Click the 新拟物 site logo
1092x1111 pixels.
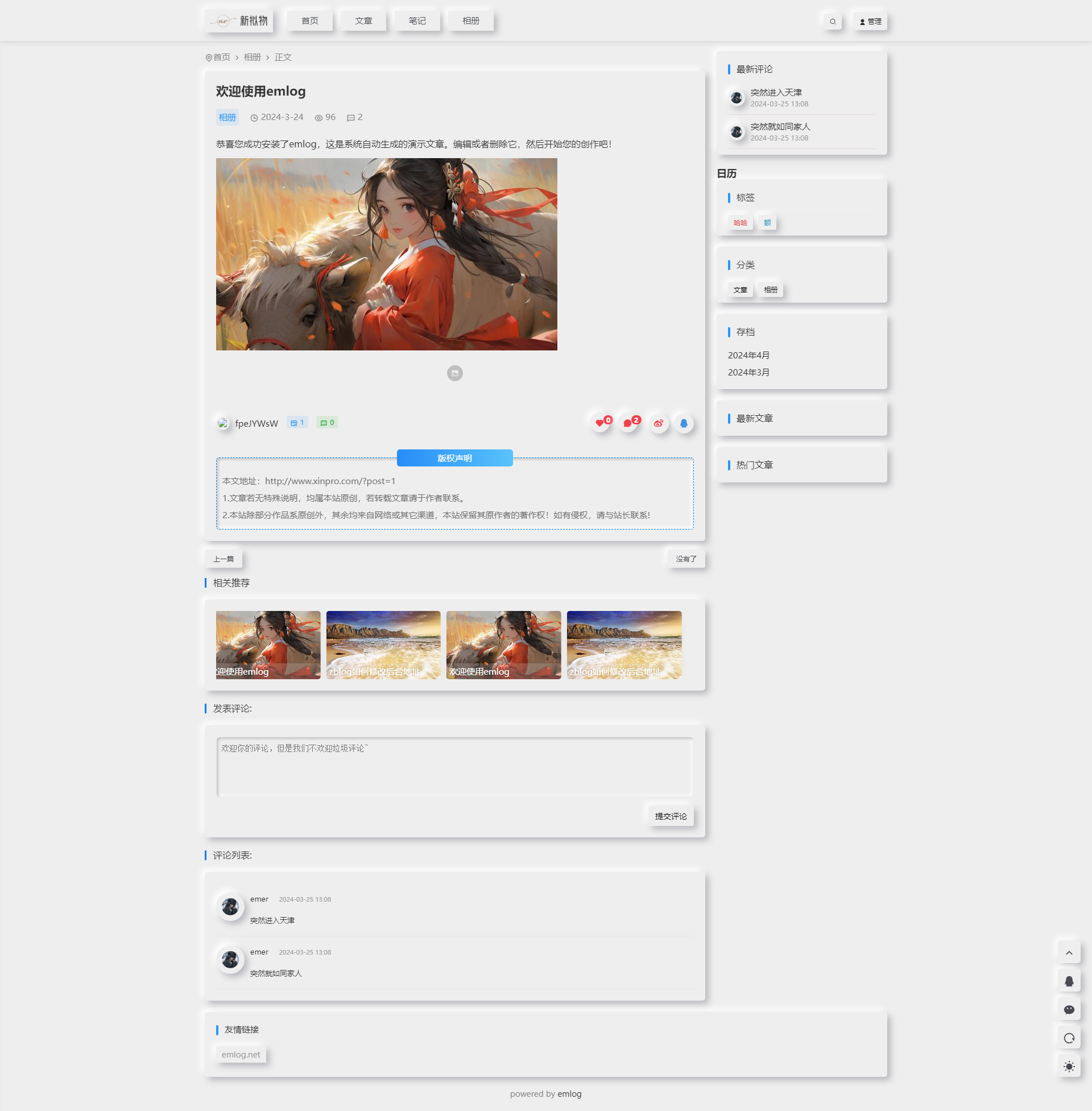point(239,20)
